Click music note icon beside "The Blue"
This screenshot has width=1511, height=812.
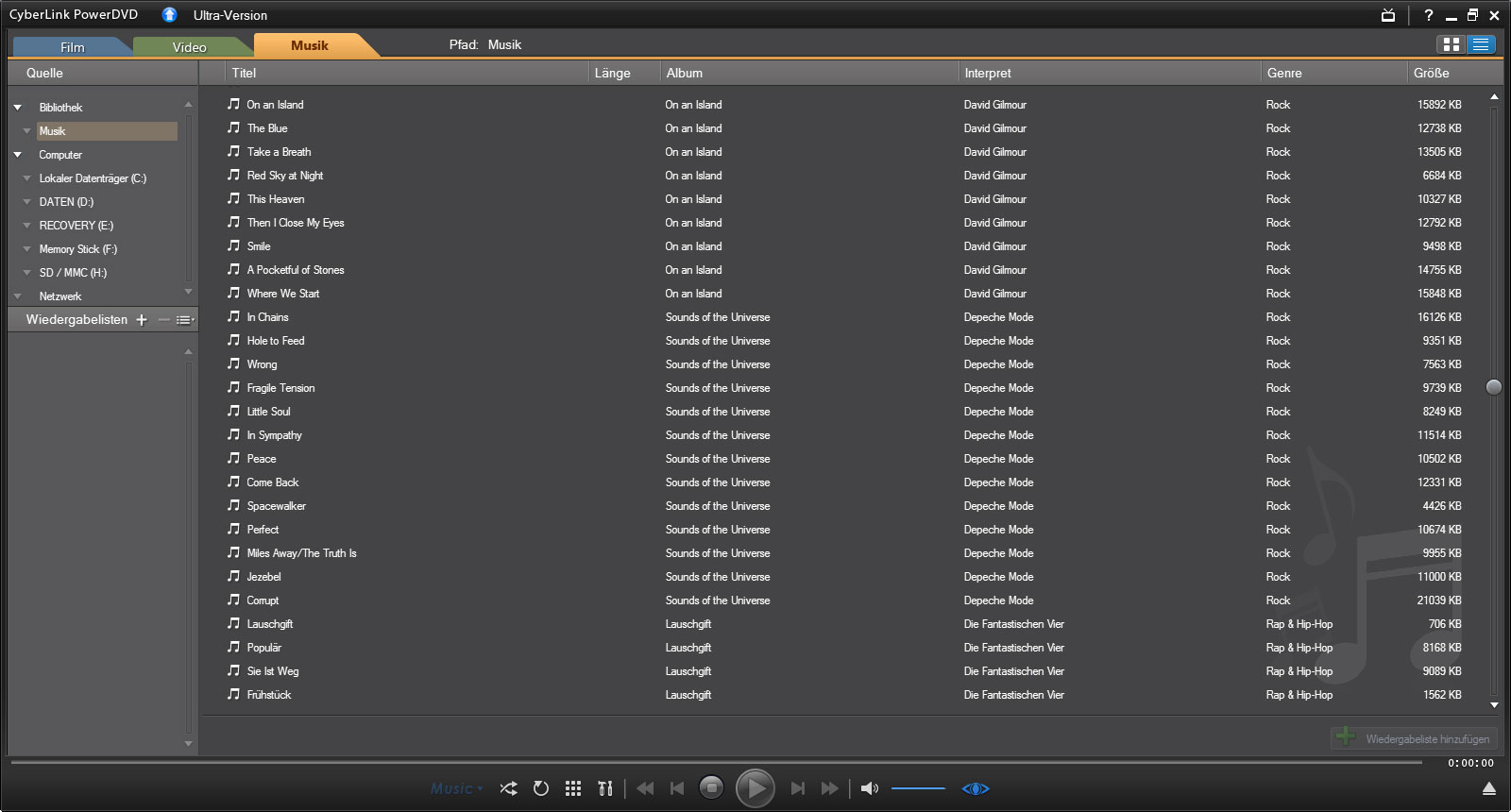click(x=233, y=127)
